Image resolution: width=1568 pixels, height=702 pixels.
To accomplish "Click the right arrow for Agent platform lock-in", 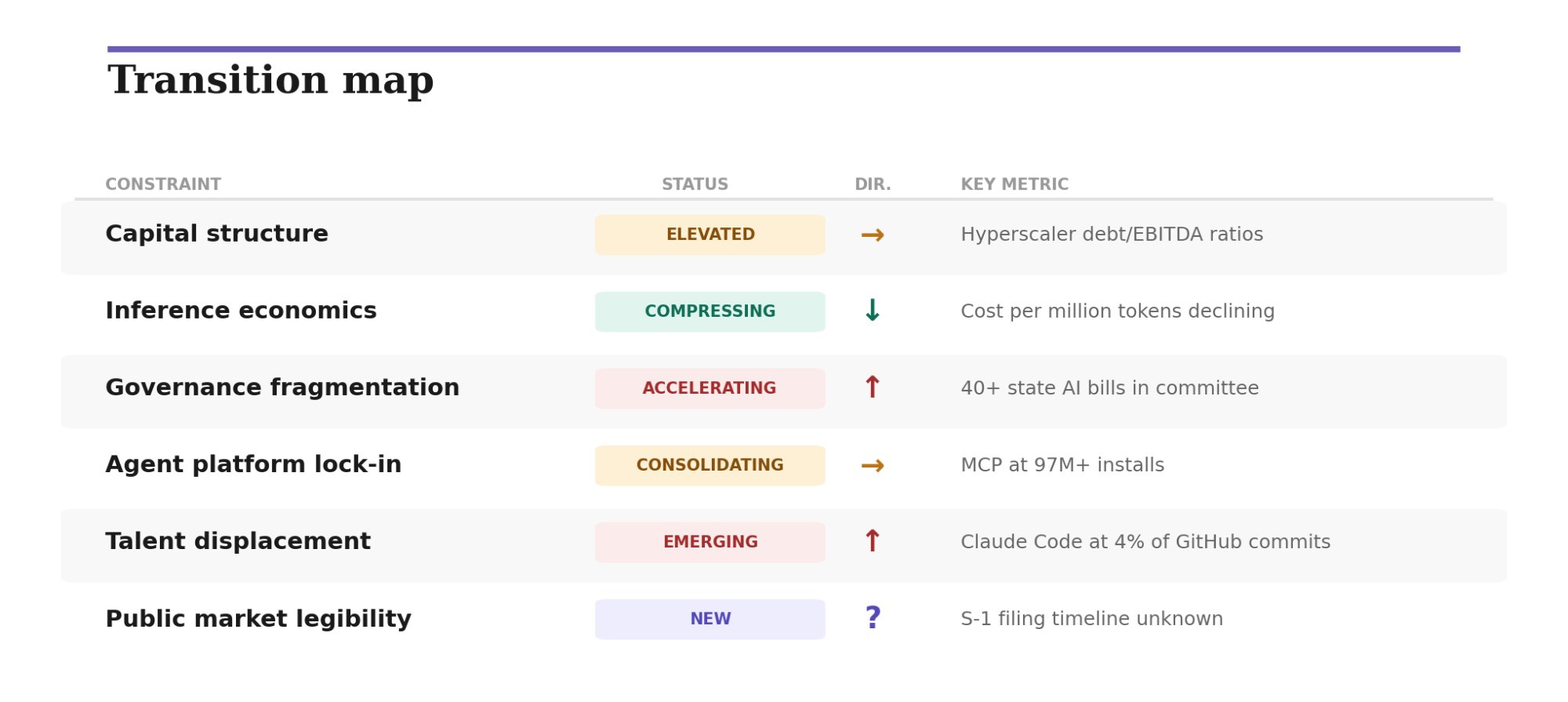I will click(x=873, y=466).
